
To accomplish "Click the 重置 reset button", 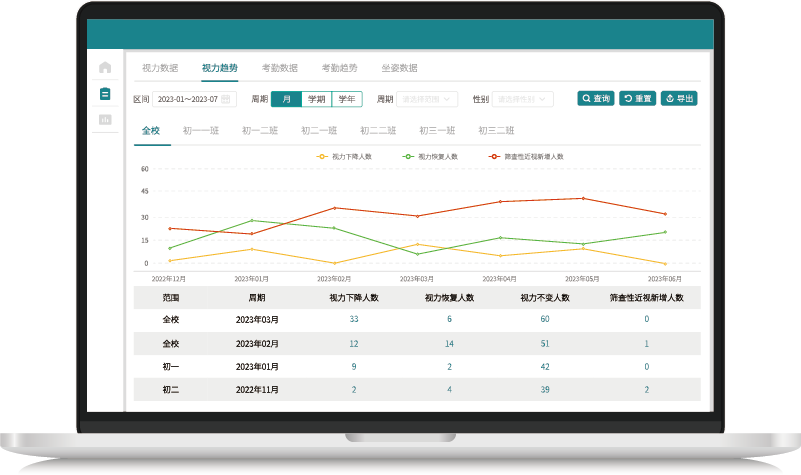I will coord(638,99).
